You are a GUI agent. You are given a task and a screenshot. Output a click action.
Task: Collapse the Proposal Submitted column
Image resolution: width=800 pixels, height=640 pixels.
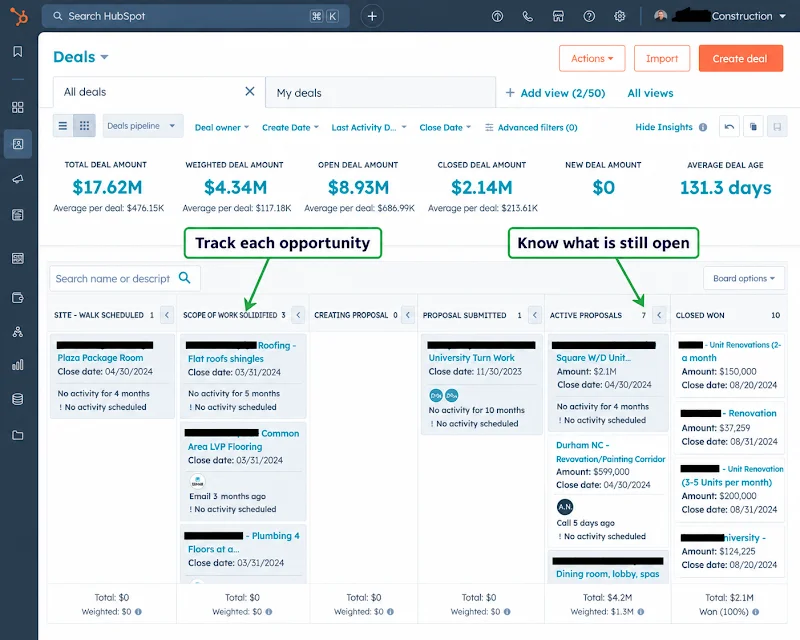tap(535, 315)
